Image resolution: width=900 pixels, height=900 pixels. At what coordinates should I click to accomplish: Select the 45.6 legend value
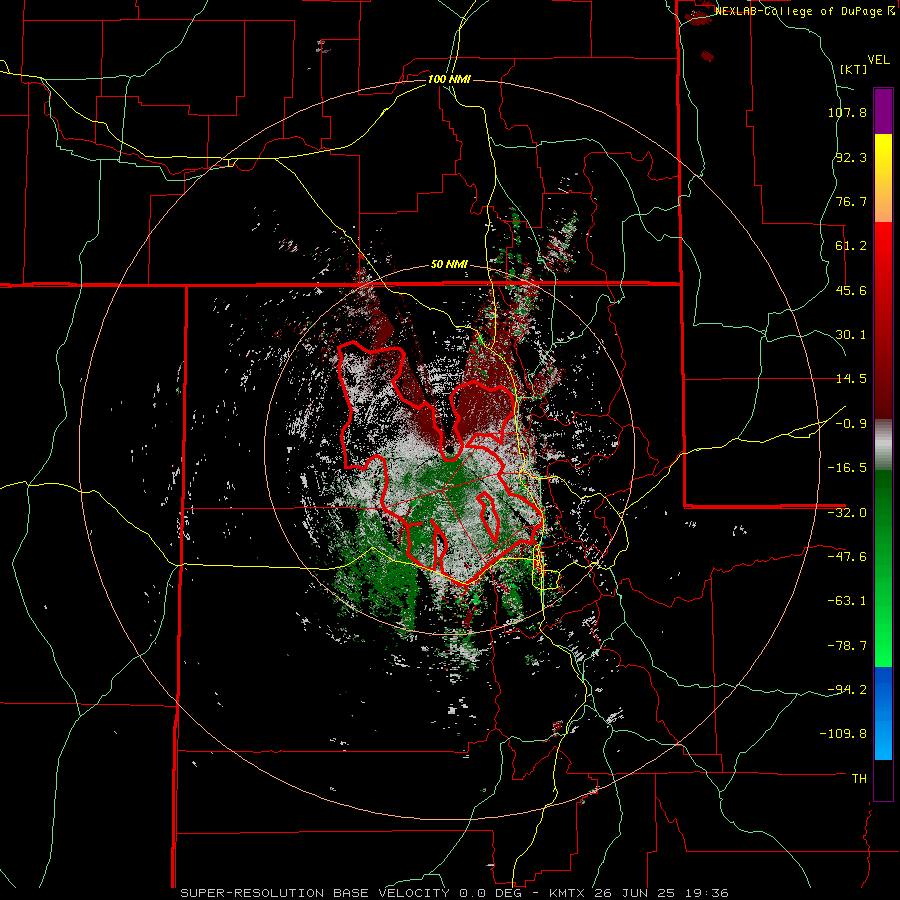tap(851, 290)
